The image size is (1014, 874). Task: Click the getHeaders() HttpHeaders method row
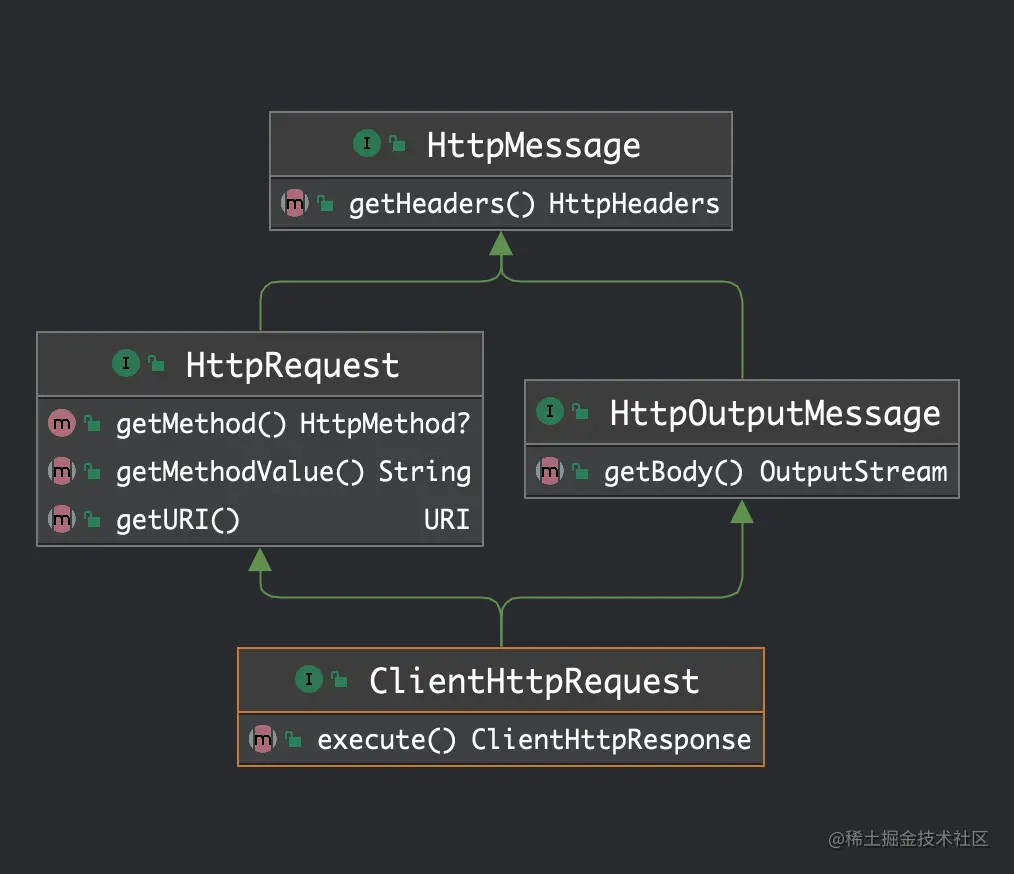click(533, 204)
